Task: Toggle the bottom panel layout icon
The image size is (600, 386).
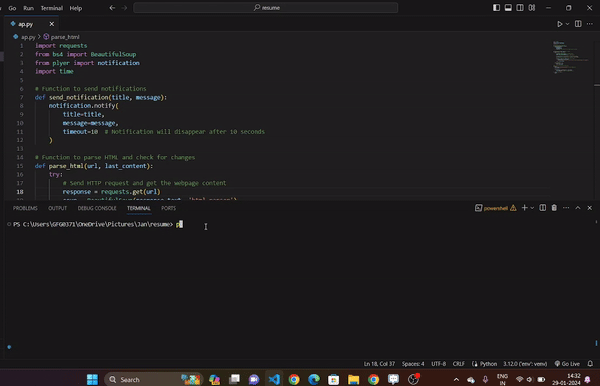Action: tap(508, 8)
